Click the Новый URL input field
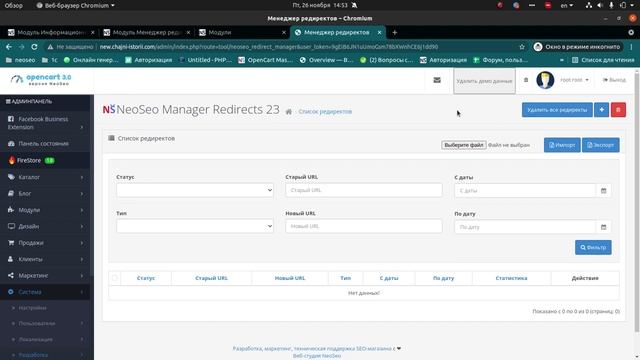The image size is (640, 360). point(364,226)
